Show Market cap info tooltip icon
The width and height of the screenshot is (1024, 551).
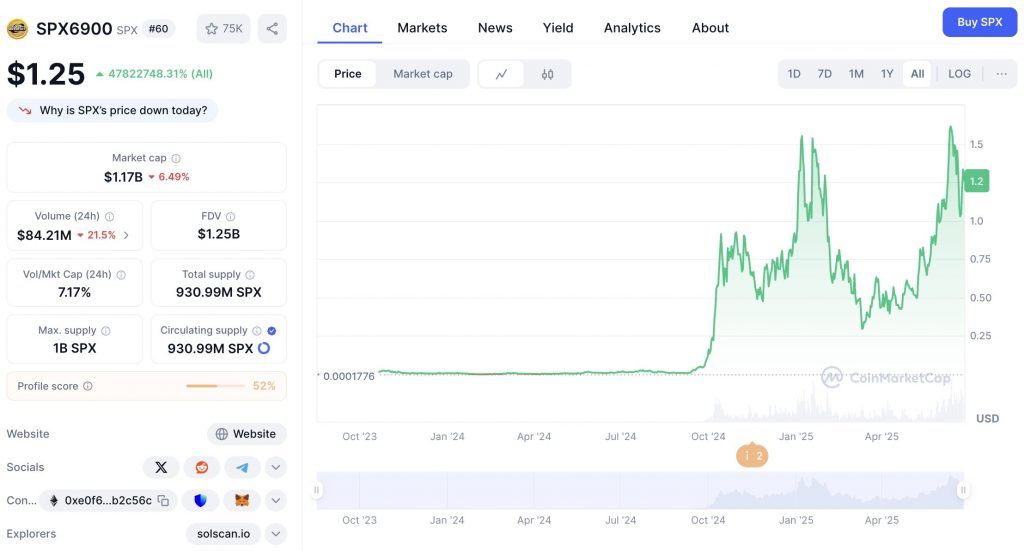click(x=176, y=158)
